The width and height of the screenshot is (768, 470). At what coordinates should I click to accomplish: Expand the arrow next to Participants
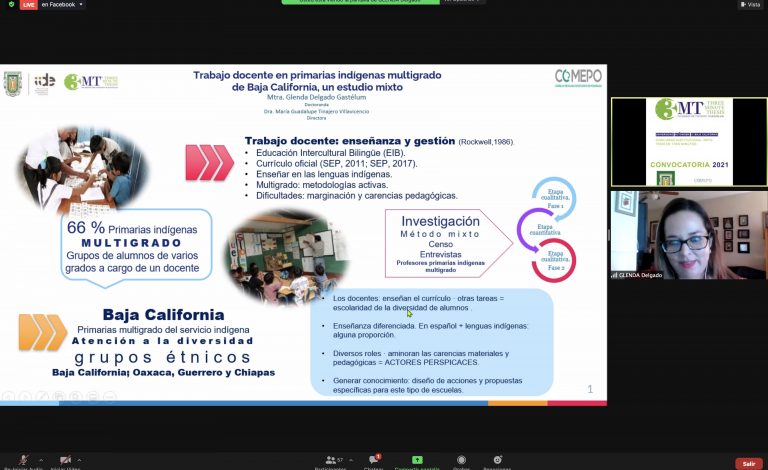[347, 460]
